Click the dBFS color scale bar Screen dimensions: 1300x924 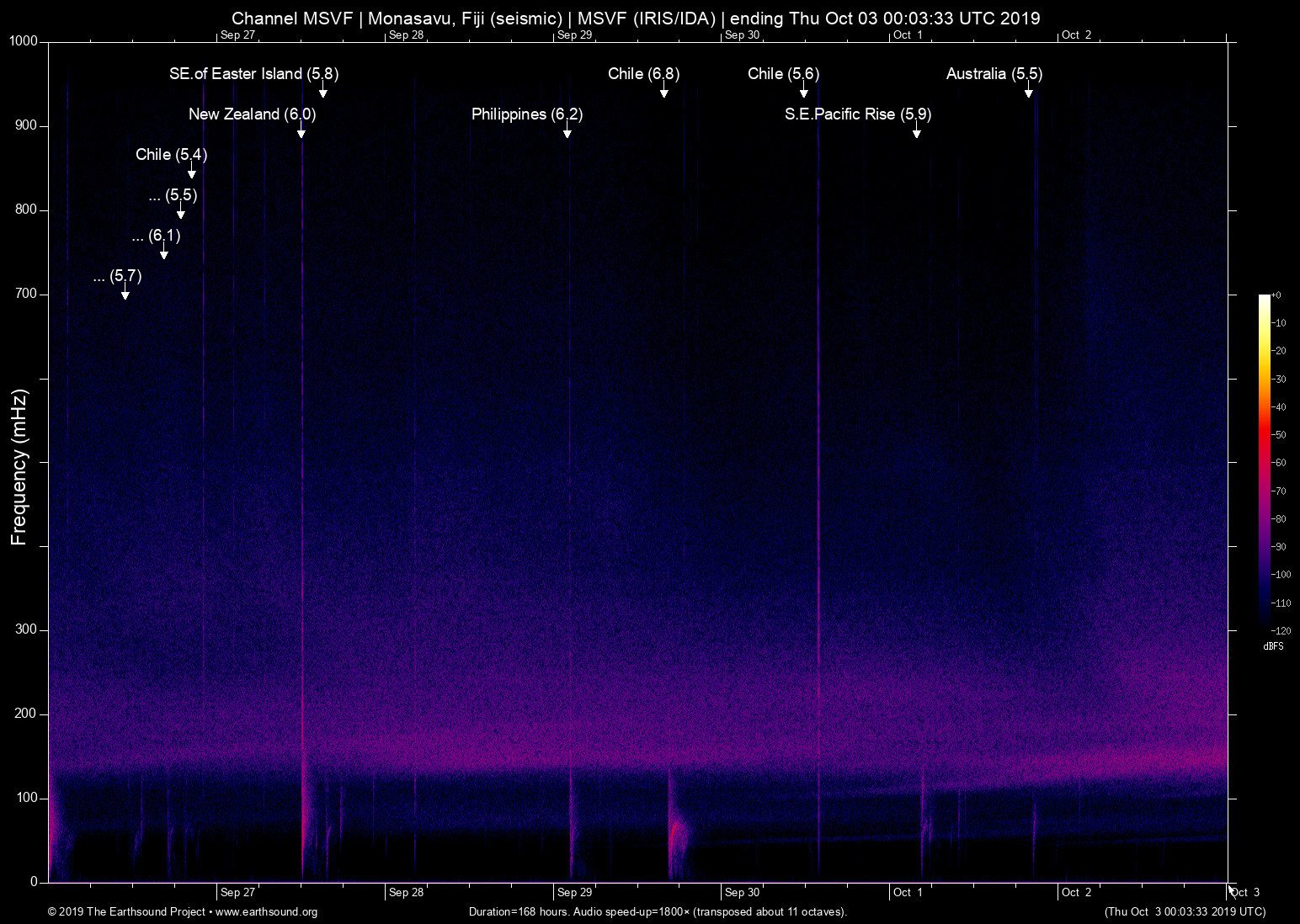(x=1264, y=461)
